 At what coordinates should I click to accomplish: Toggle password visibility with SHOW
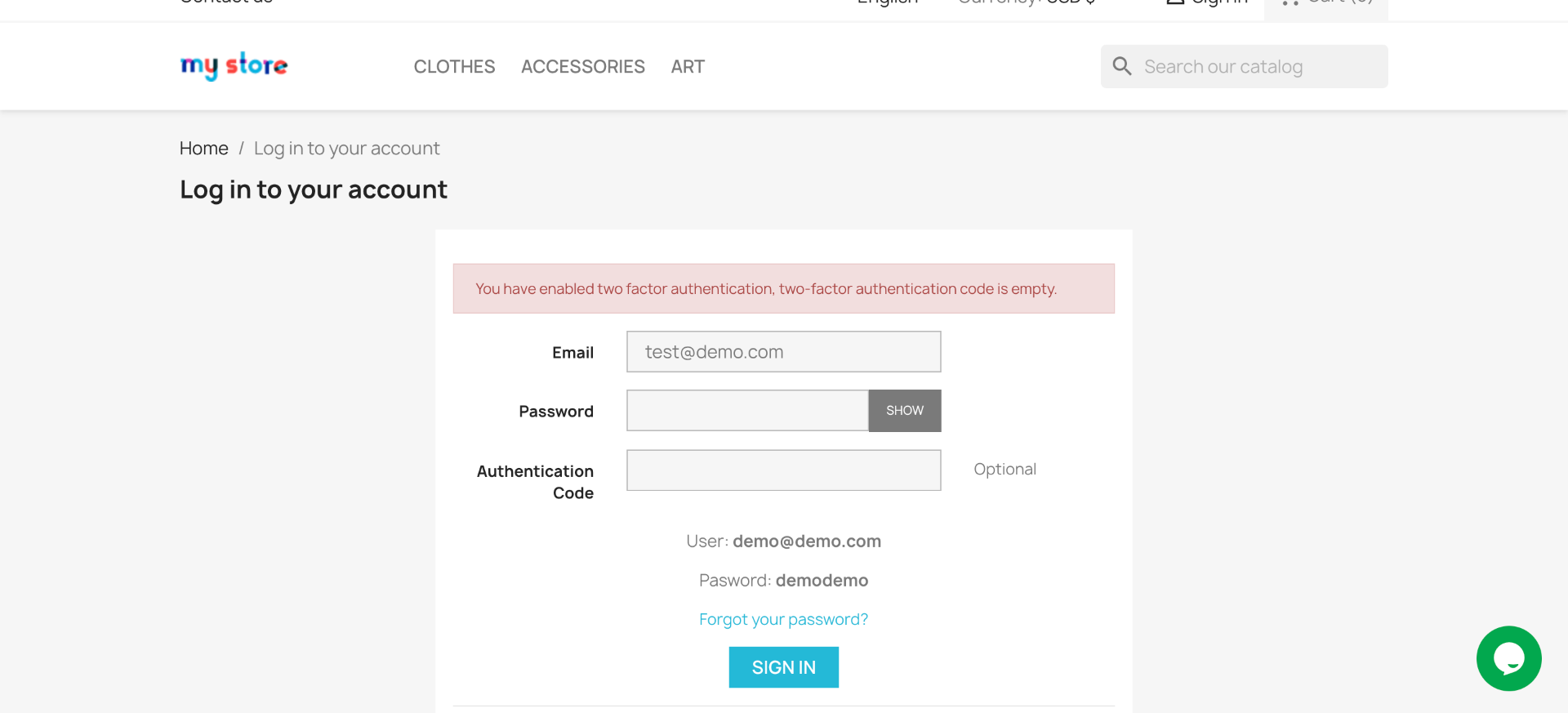tap(904, 411)
